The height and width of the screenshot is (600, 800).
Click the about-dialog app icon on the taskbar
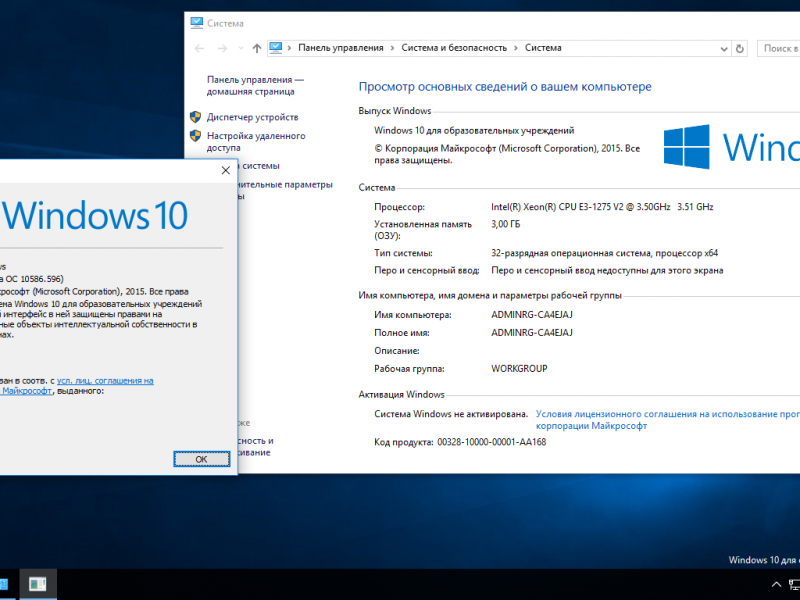click(38, 584)
